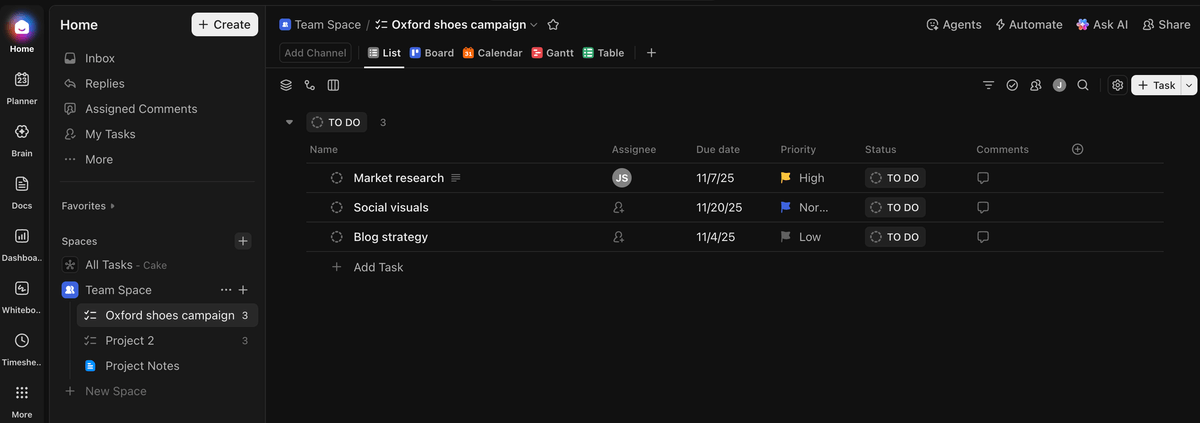
Task: Open the Home icon in the left rail
Action: (x=22, y=27)
